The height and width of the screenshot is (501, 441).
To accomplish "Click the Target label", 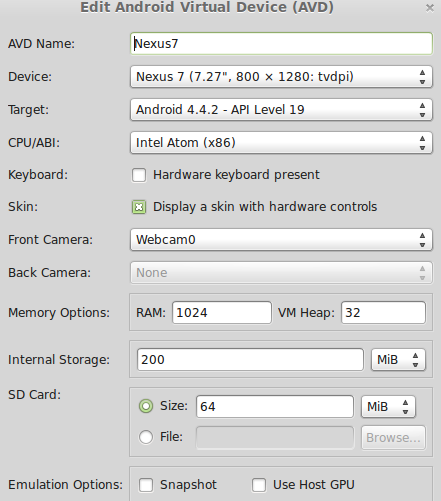I will pos(29,110).
